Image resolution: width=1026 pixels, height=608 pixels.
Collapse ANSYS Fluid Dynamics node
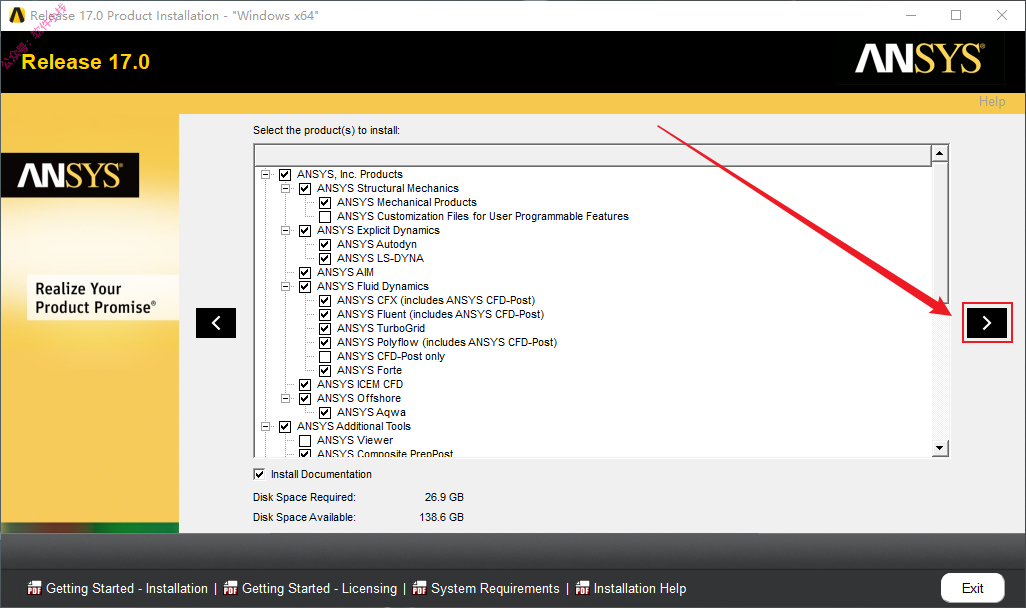click(x=285, y=287)
